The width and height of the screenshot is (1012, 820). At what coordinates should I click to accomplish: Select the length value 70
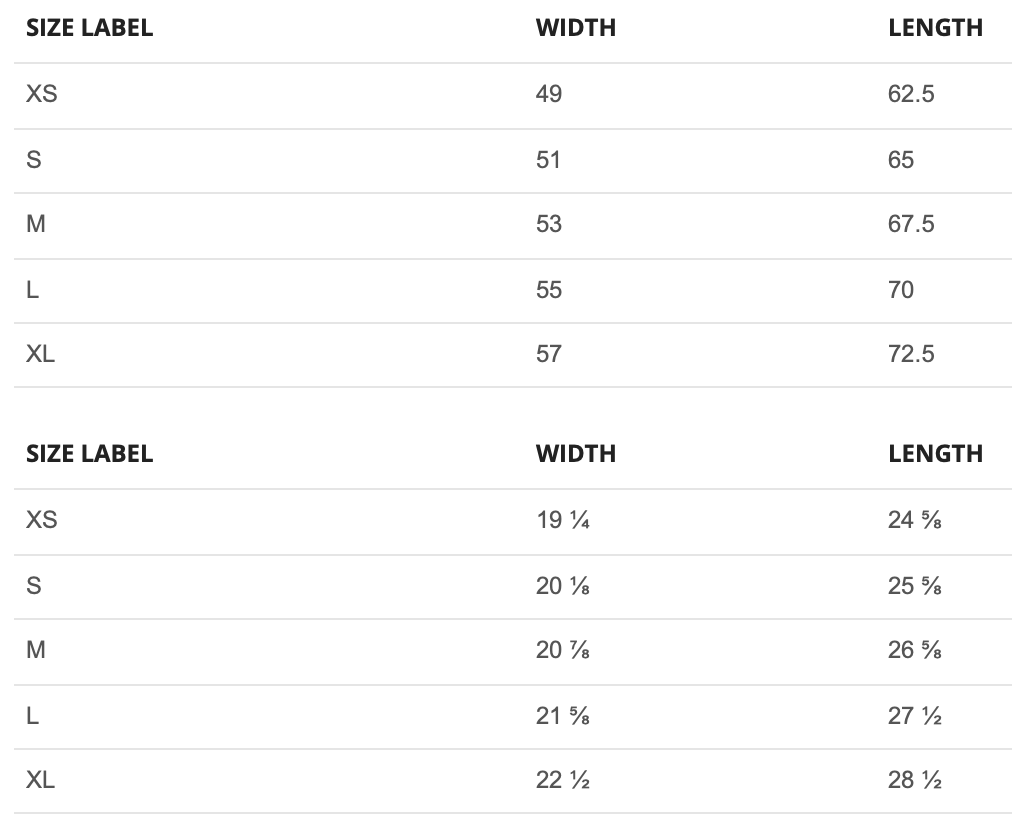coord(901,290)
